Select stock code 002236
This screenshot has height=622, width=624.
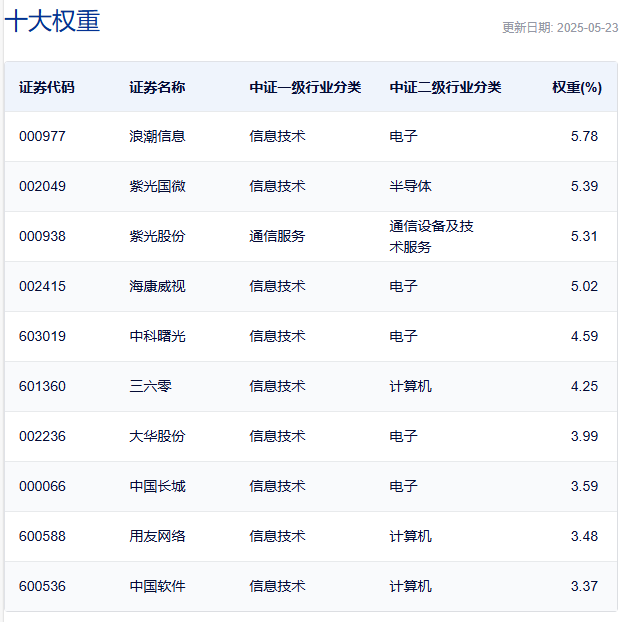pyautogui.click(x=42, y=437)
